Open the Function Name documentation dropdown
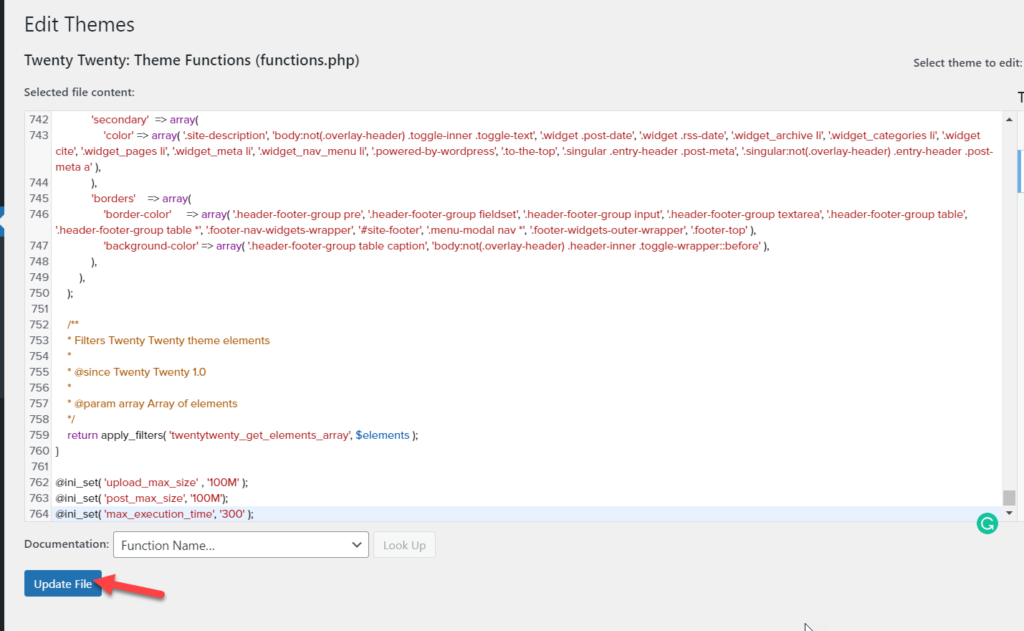This screenshot has width=1024, height=631. pos(241,545)
